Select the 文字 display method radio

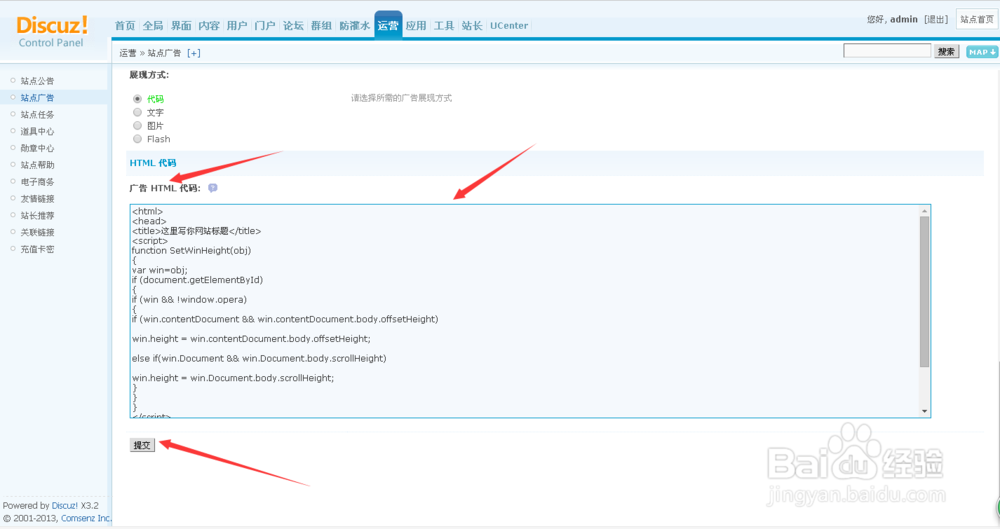pyautogui.click(x=137, y=112)
